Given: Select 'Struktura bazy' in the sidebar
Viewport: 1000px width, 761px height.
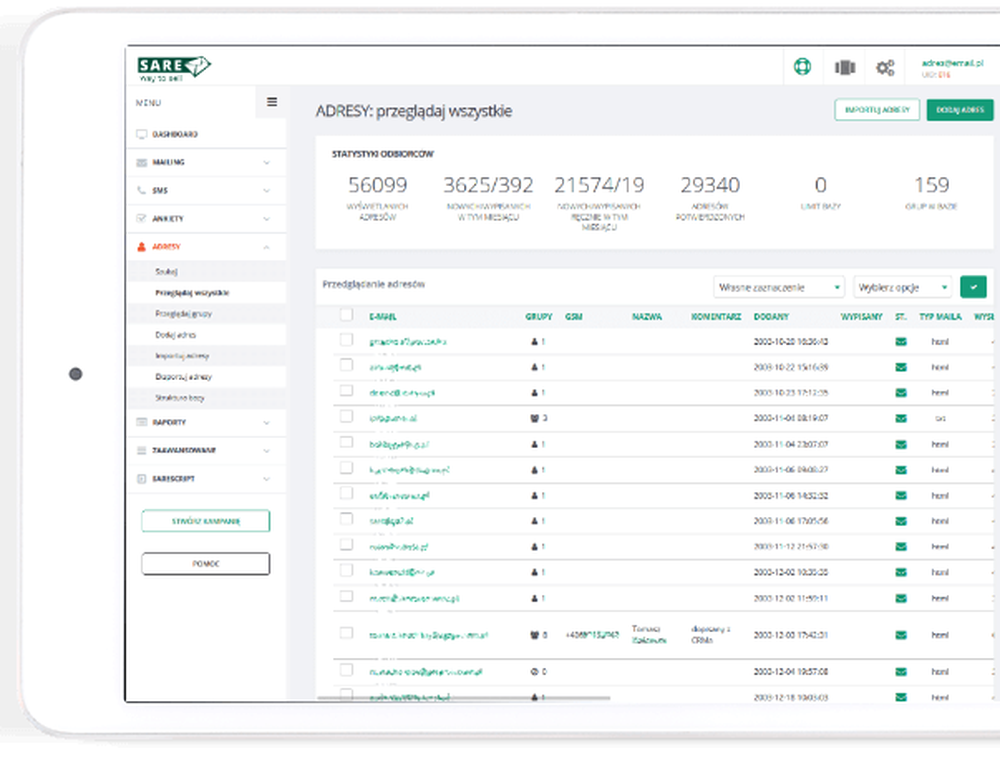Looking at the screenshot, I should tap(180, 398).
